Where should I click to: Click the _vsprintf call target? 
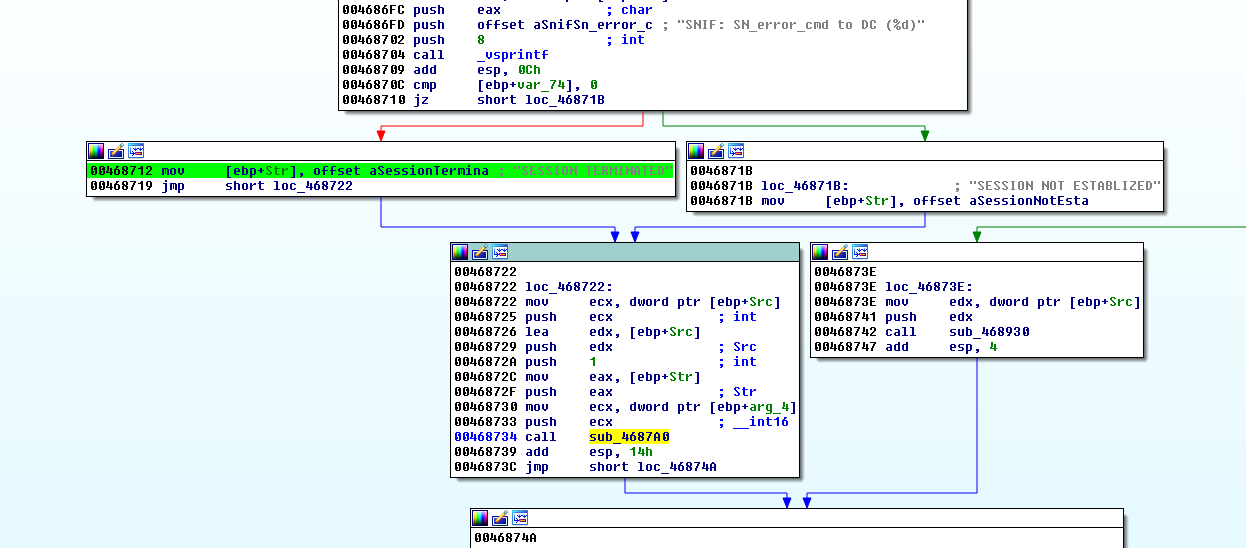tap(512, 55)
